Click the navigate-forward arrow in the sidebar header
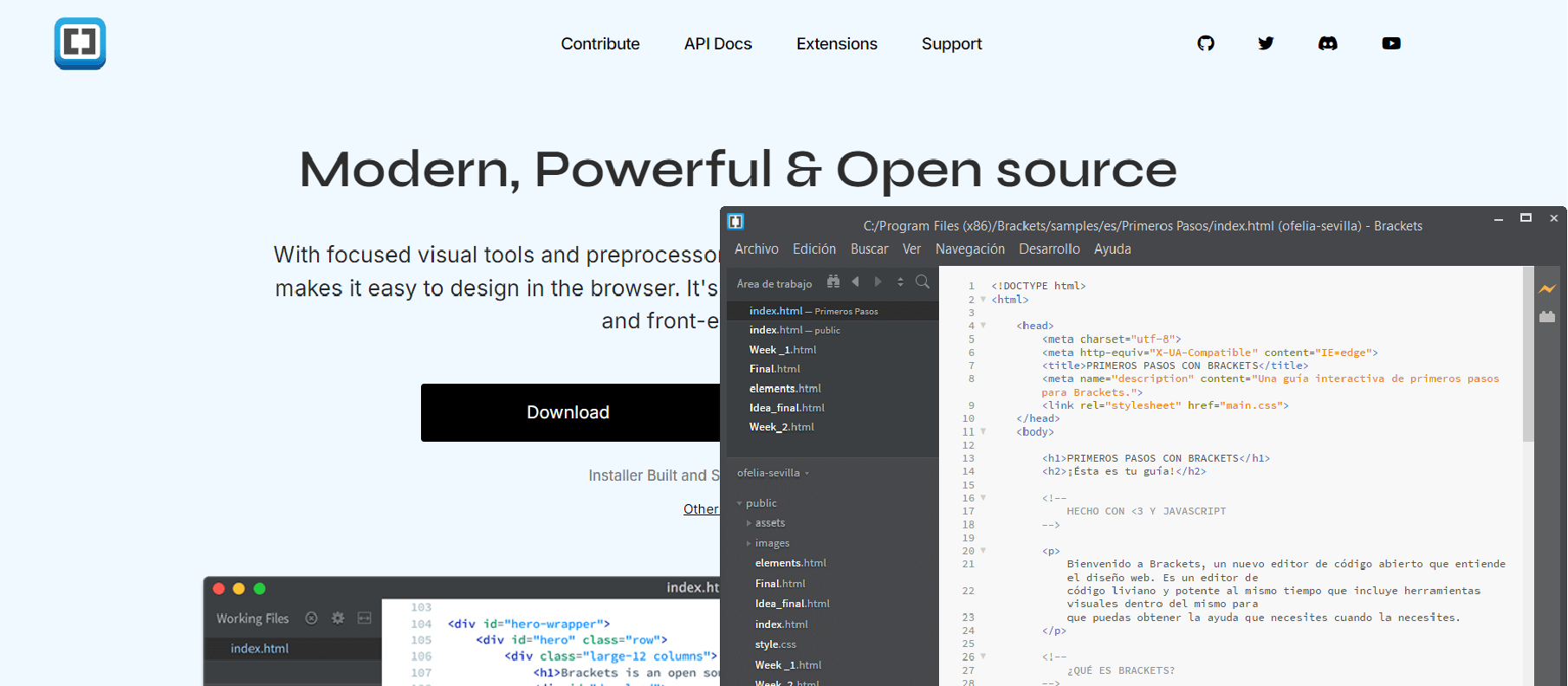 click(x=878, y=282)
